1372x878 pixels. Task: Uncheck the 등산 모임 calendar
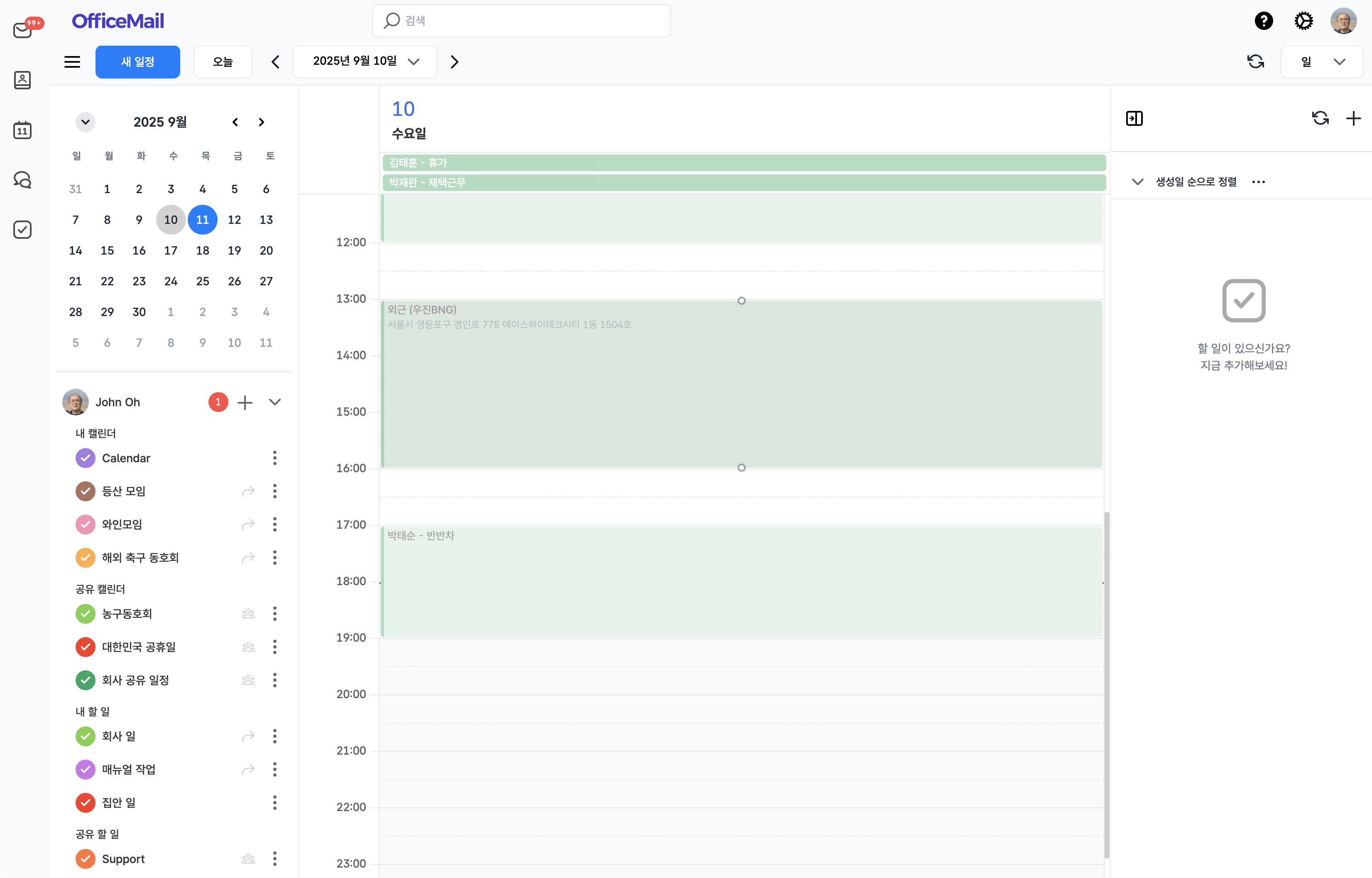click(x=86, y=491)
